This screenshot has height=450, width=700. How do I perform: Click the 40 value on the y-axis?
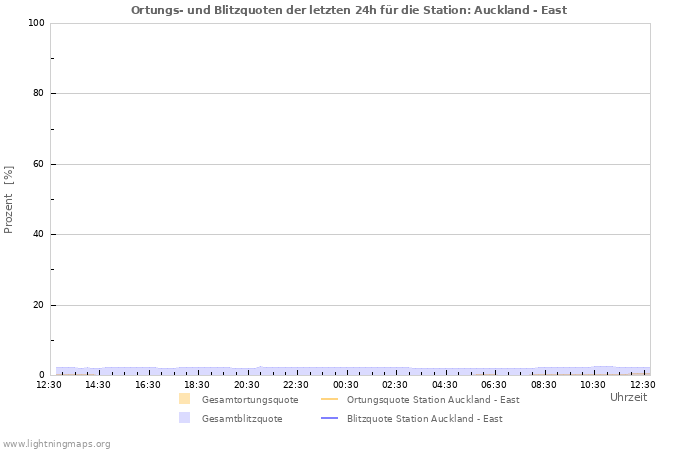[38, 234]
